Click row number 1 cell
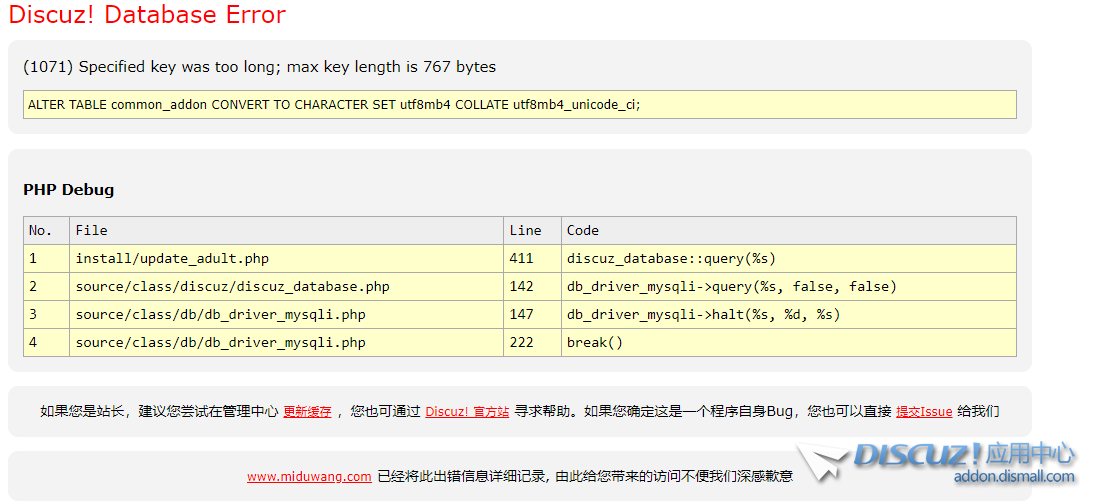 click(x=47, y=259)
